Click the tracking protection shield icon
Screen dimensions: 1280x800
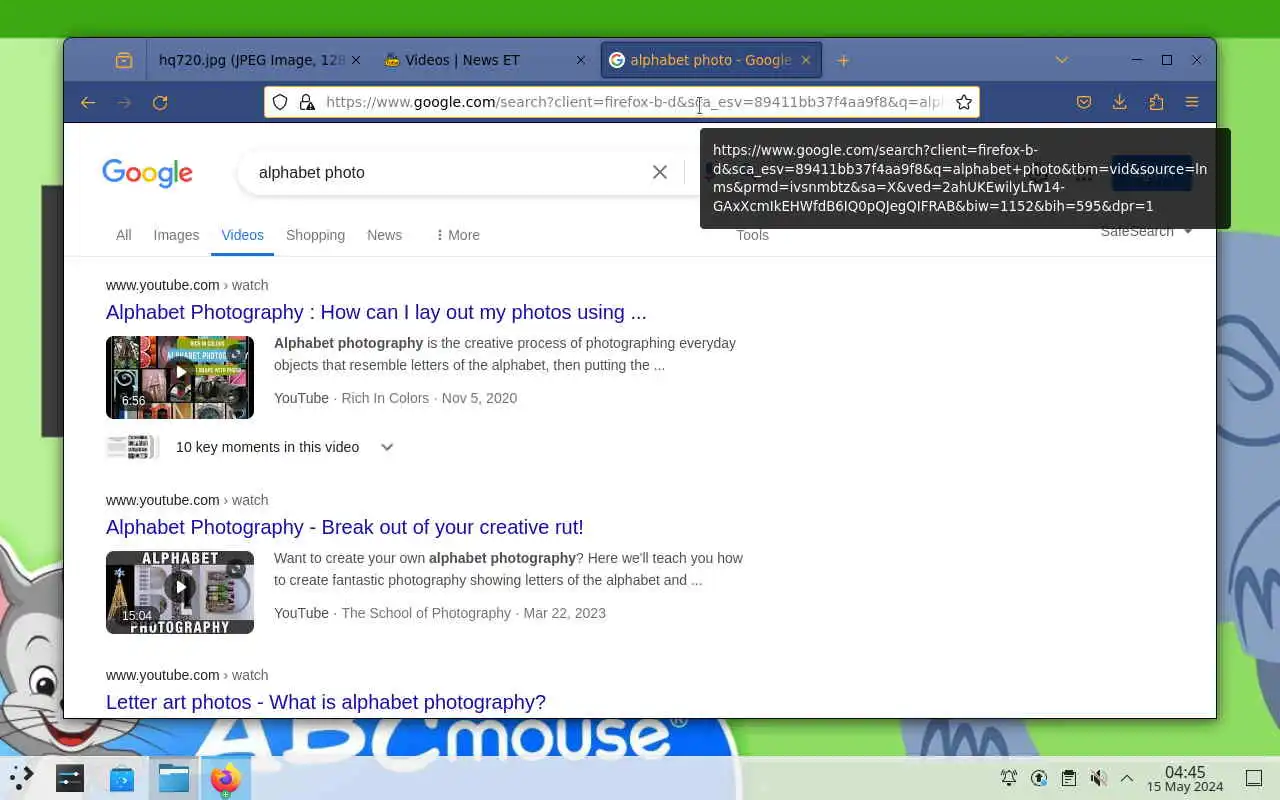[x=281, y=102]
